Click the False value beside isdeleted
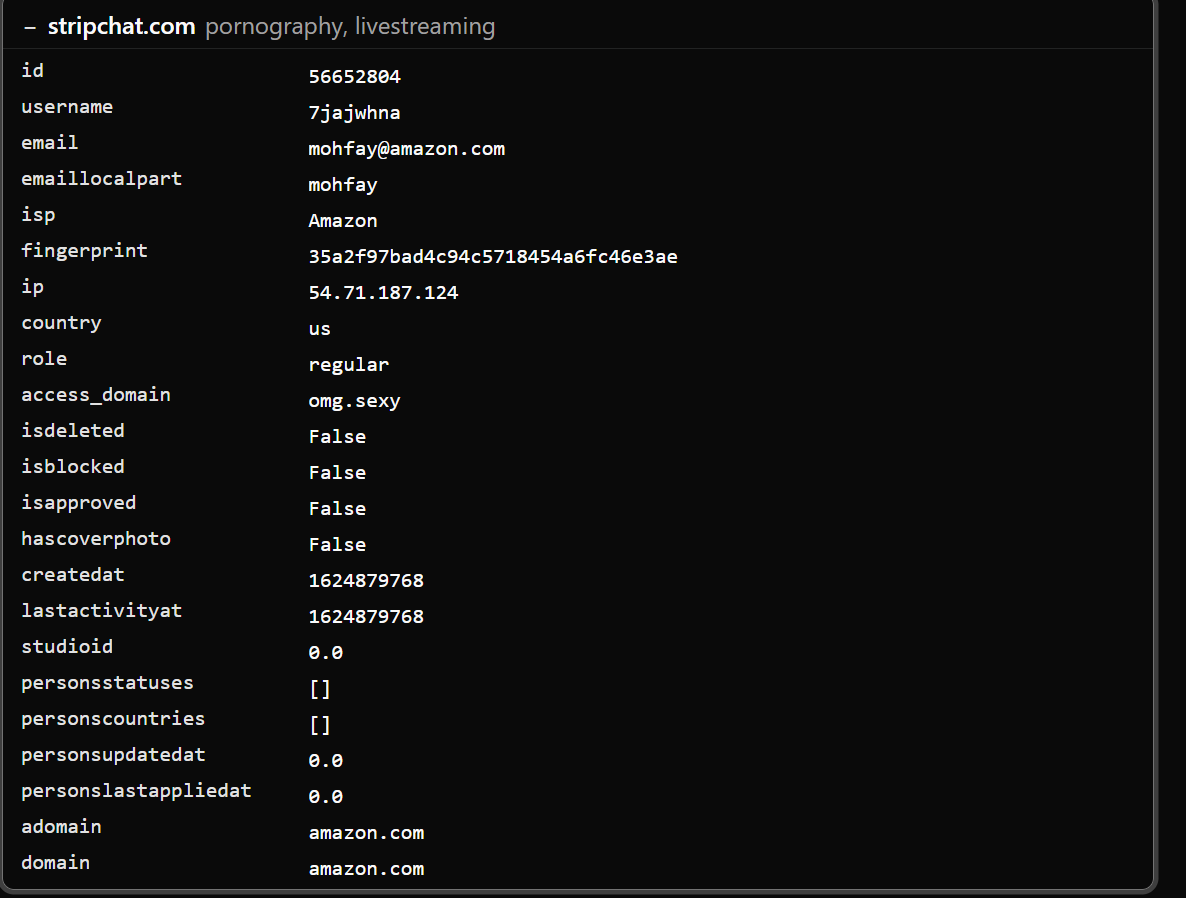 [x=337, y=437]
